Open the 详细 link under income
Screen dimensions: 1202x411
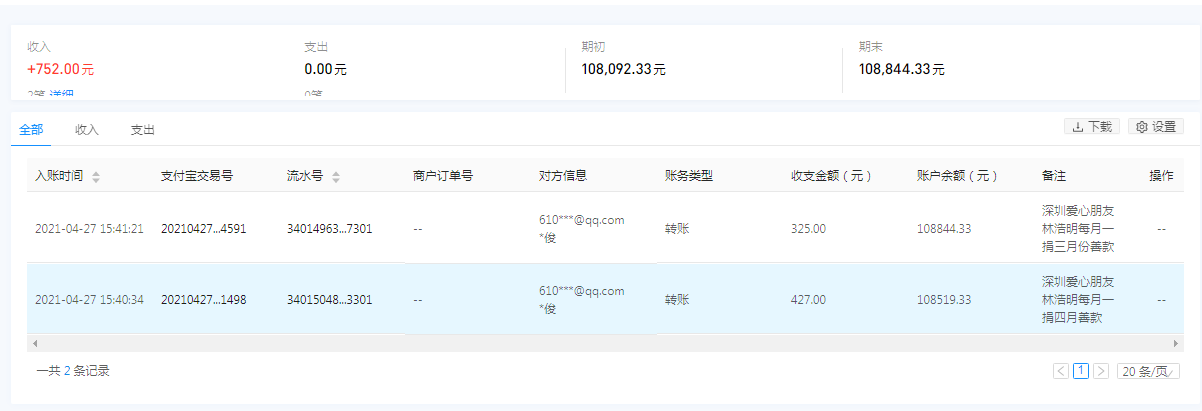point(62,95)
